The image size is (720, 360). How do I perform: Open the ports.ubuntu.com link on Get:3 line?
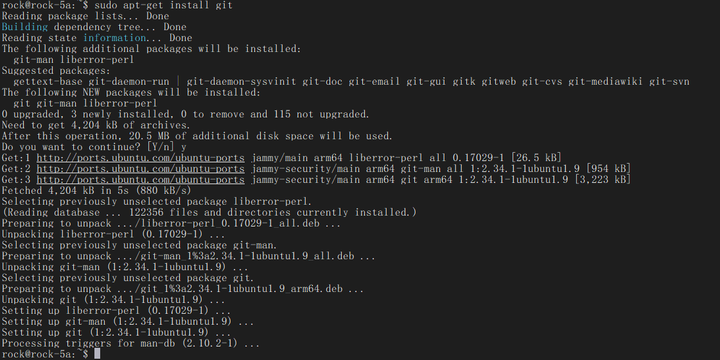click(x=141, y=180)
